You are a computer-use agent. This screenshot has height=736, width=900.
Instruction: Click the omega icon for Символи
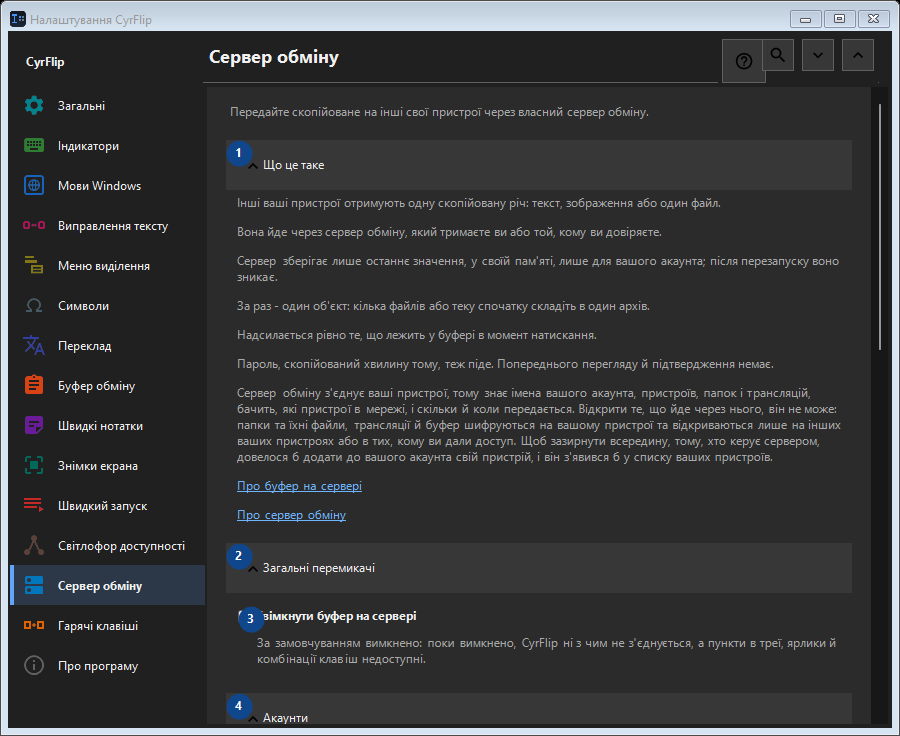[34, 306]
